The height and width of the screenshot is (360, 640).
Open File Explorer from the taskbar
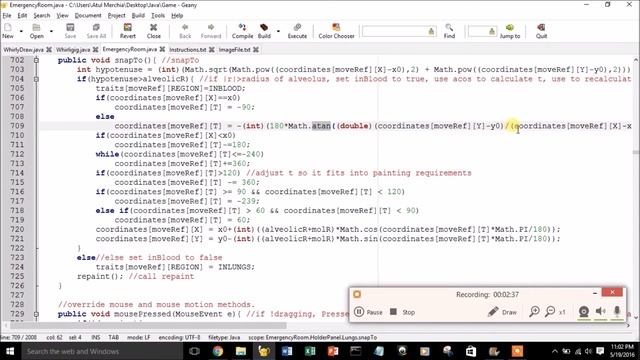[241, 351]
